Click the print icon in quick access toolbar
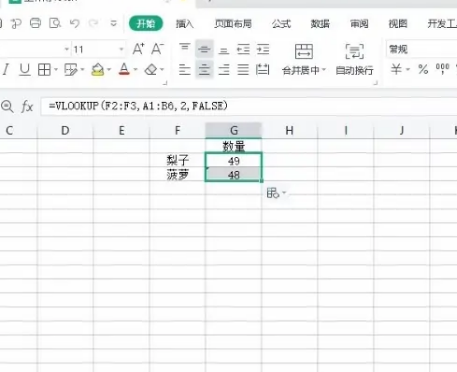This screenshot has height=372, width=457. coord(35,23)
